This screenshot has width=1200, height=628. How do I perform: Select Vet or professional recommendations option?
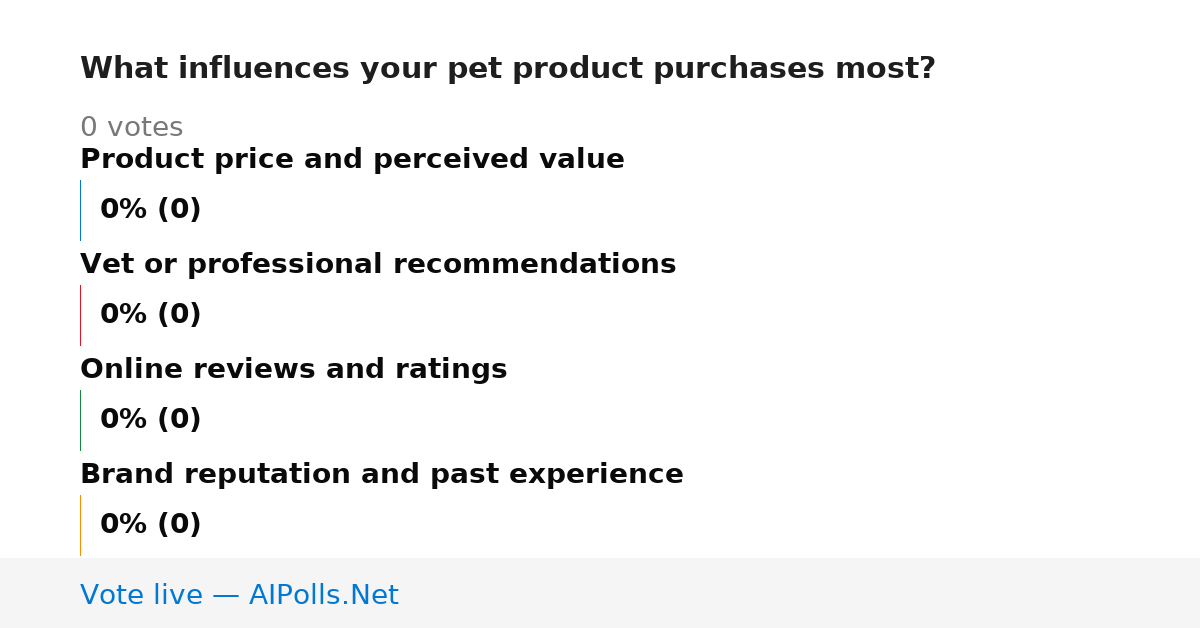pyautogui.click(x=378, y=265)
